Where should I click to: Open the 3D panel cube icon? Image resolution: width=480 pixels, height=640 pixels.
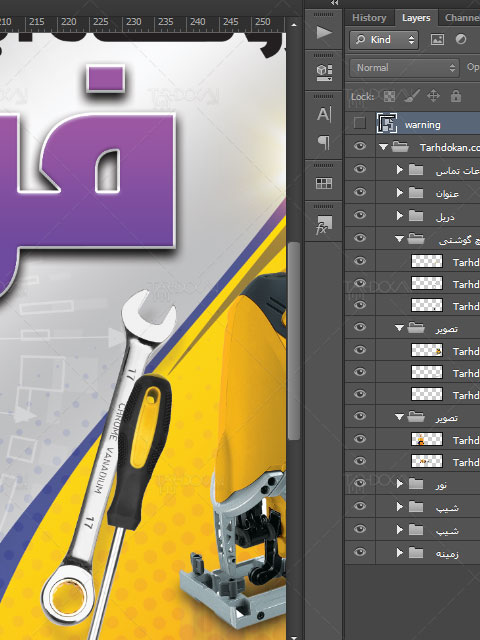click(x=324, y=72)
